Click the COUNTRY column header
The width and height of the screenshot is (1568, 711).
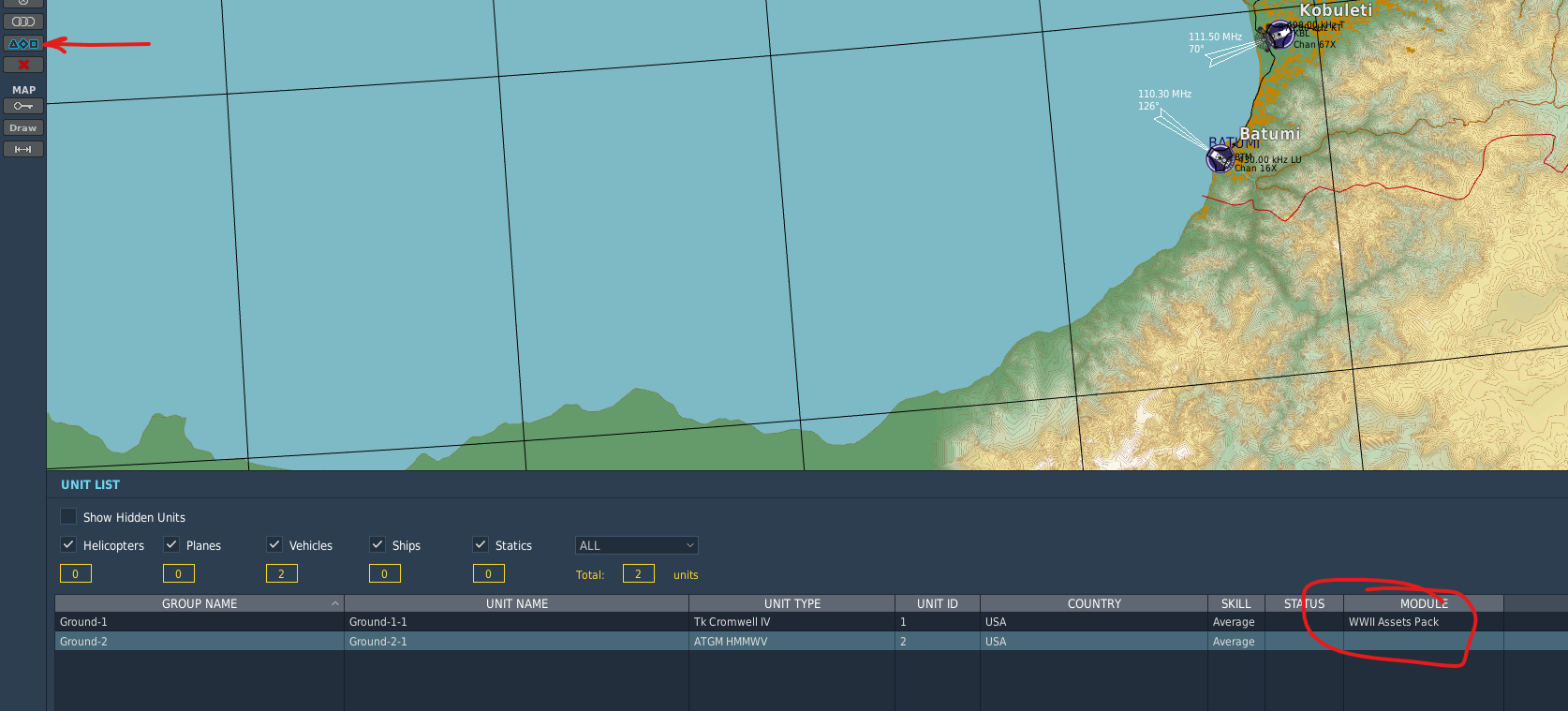pyautogui.click(x=1094, y=603)
